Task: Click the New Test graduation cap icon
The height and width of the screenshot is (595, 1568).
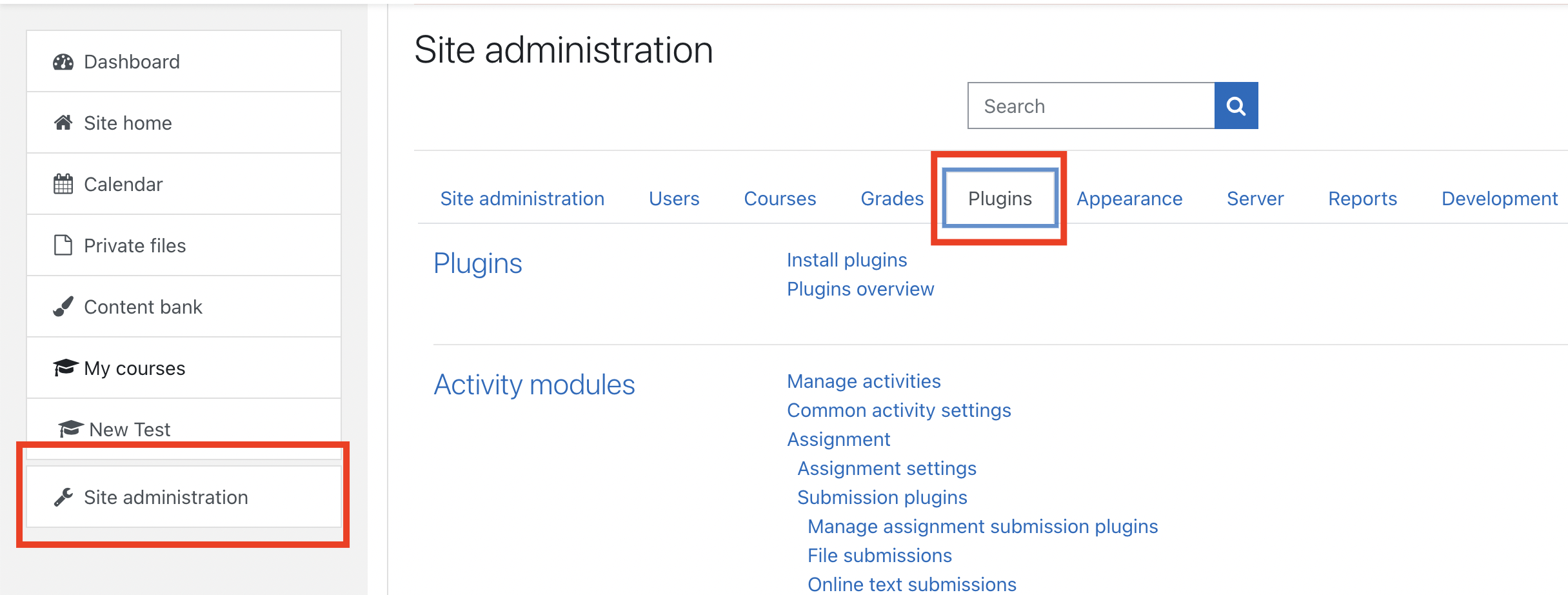Action: click(x=71, y=429)
